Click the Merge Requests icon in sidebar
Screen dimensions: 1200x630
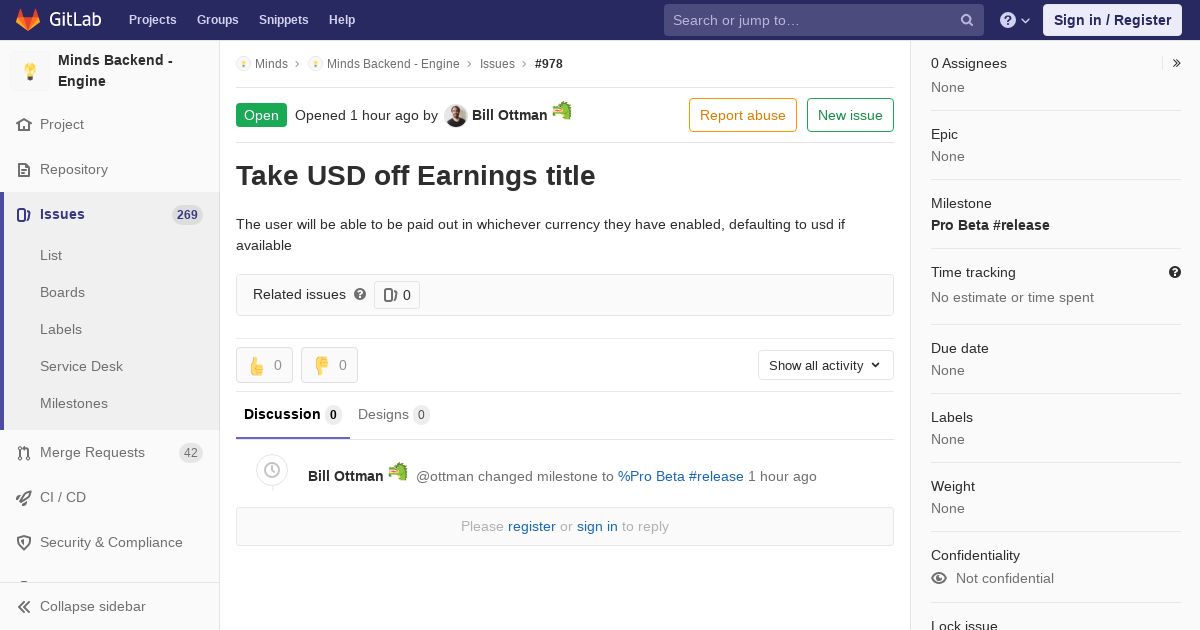[x=24, y=453]
